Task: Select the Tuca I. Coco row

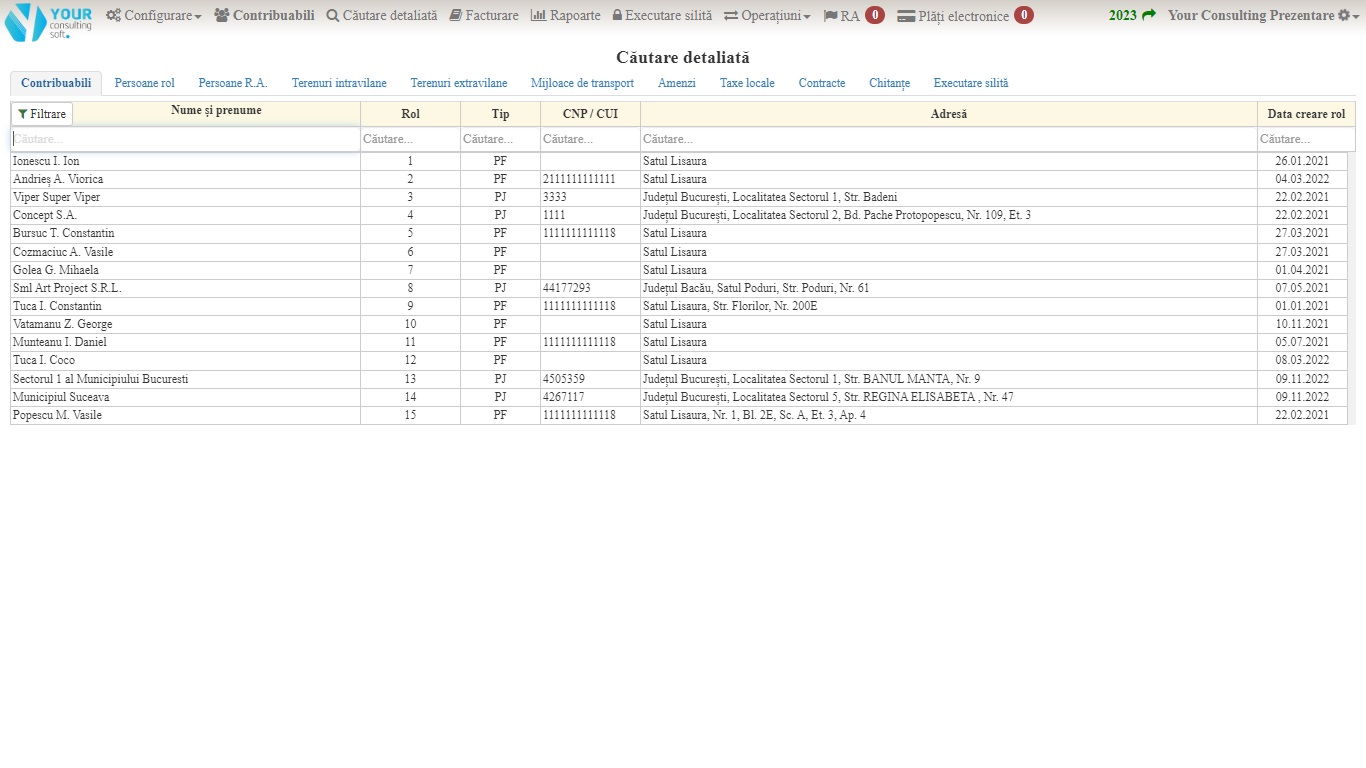Action: (679, 360)
